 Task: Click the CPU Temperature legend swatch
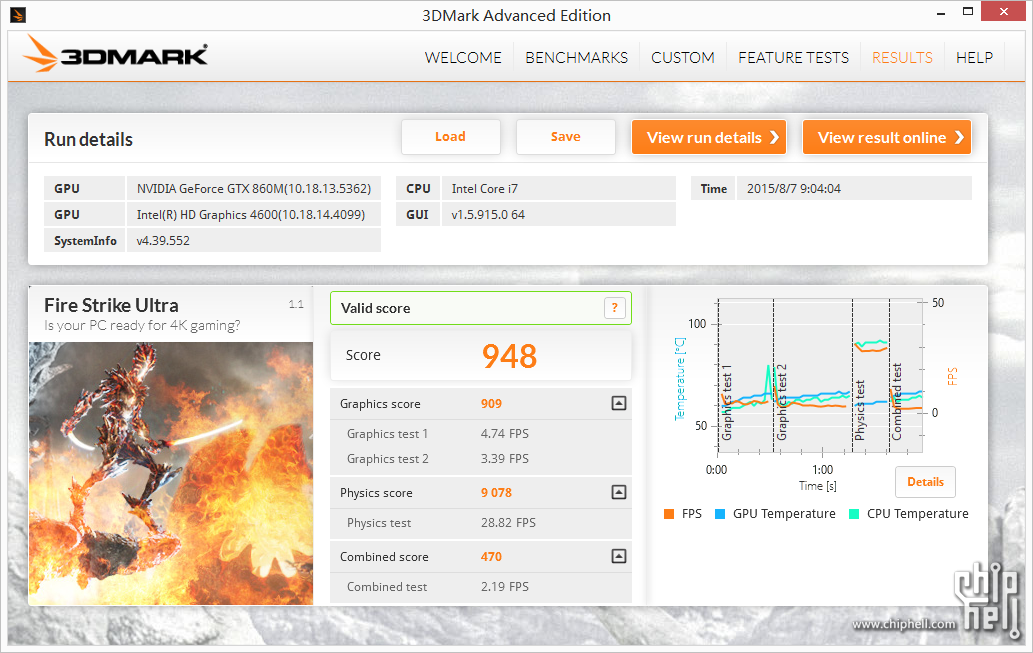(854, 514)
